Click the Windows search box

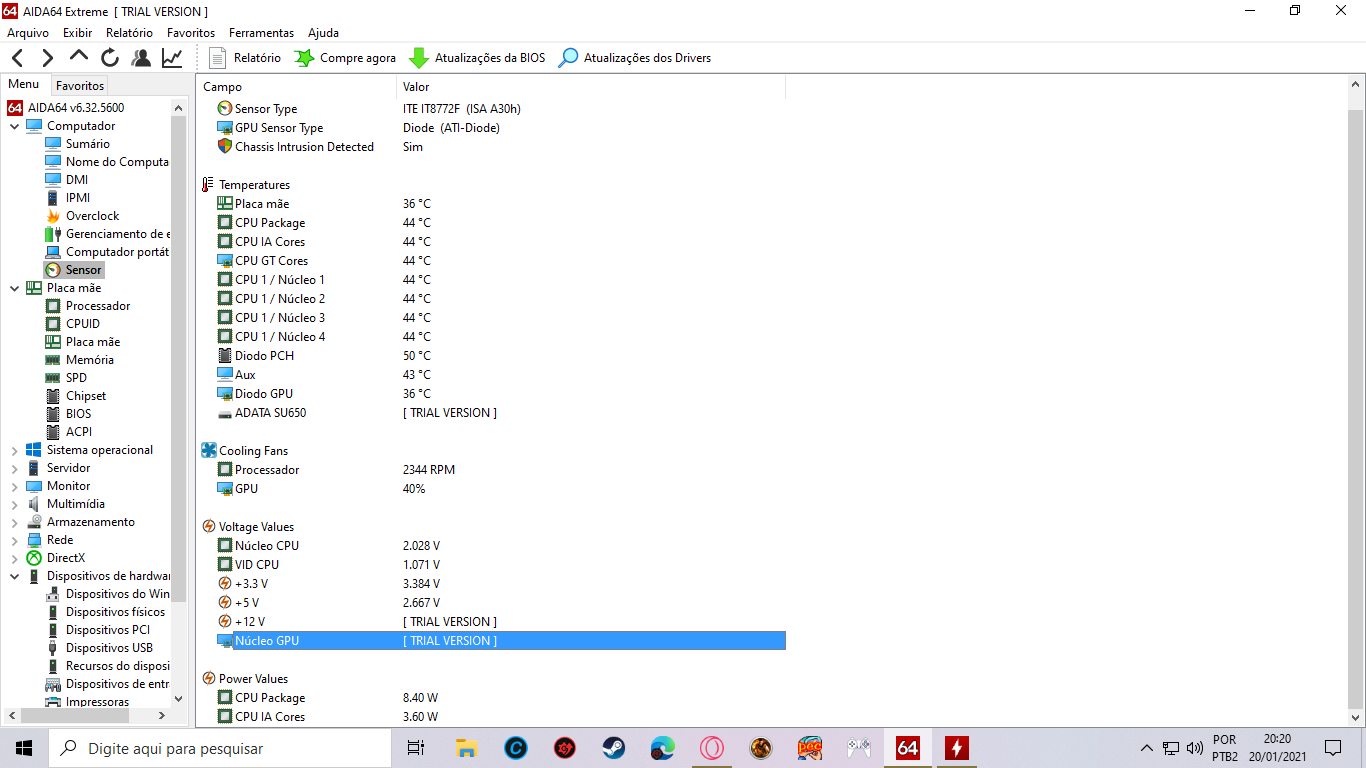[x=219, y=748]
